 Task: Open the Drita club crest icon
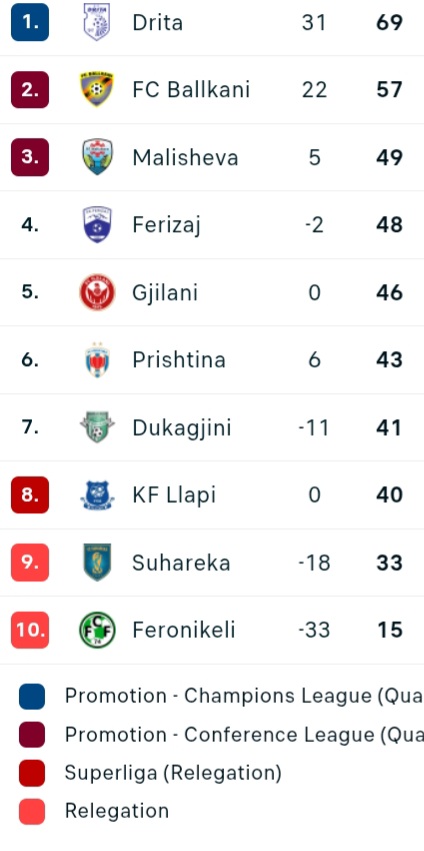click(x=97, y=22)
